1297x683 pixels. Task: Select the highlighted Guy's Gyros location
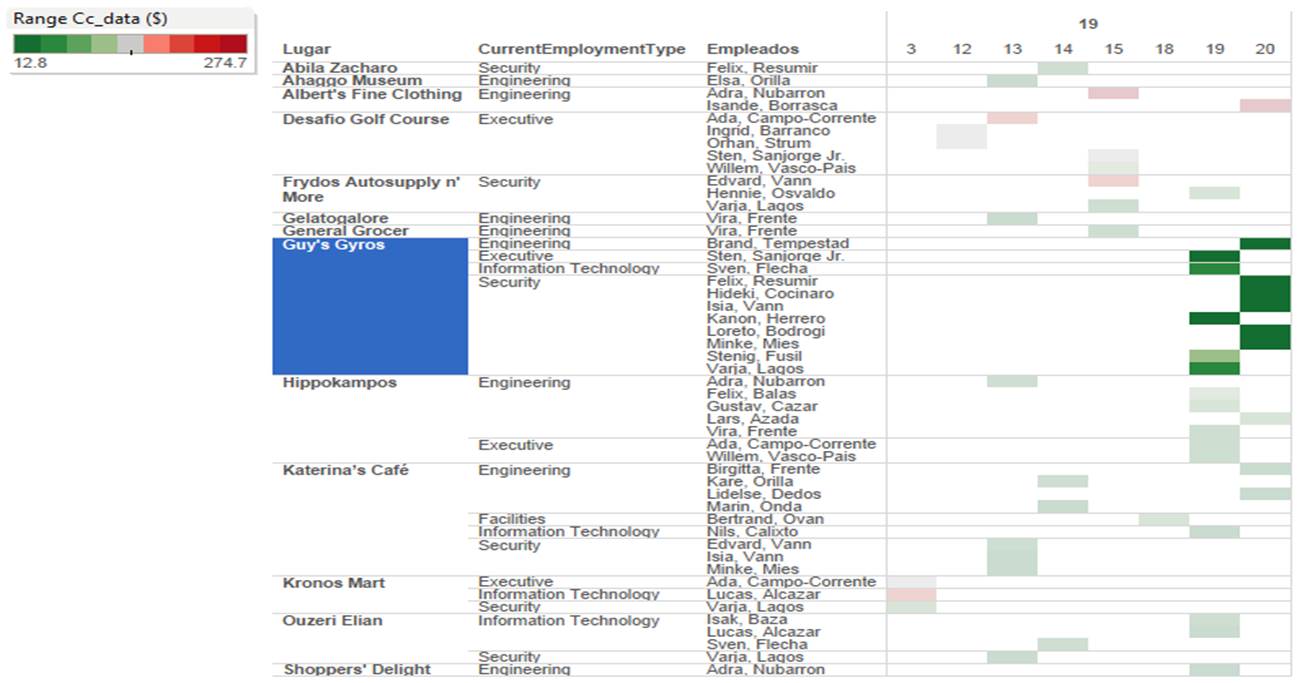[x=370, y=306]
